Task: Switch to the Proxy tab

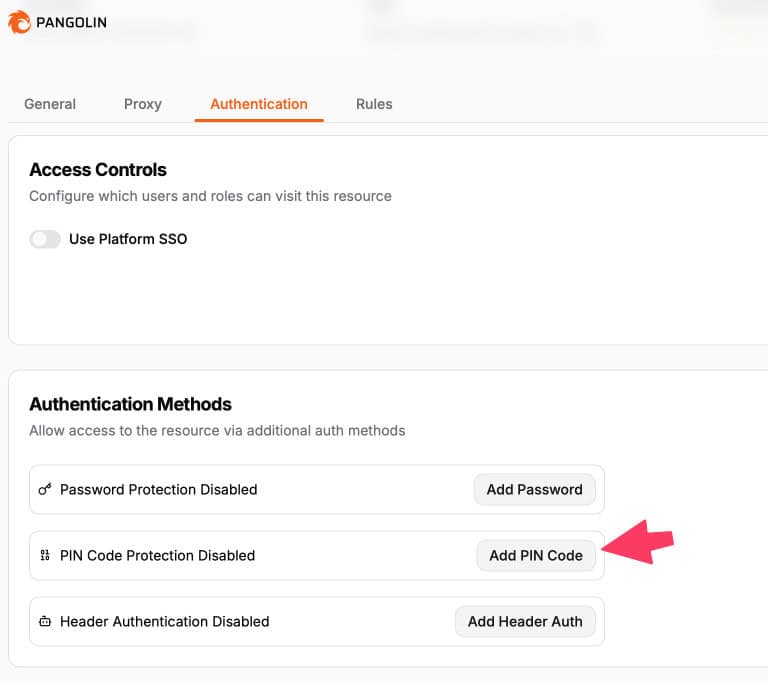Action: (x=143, y=104)
